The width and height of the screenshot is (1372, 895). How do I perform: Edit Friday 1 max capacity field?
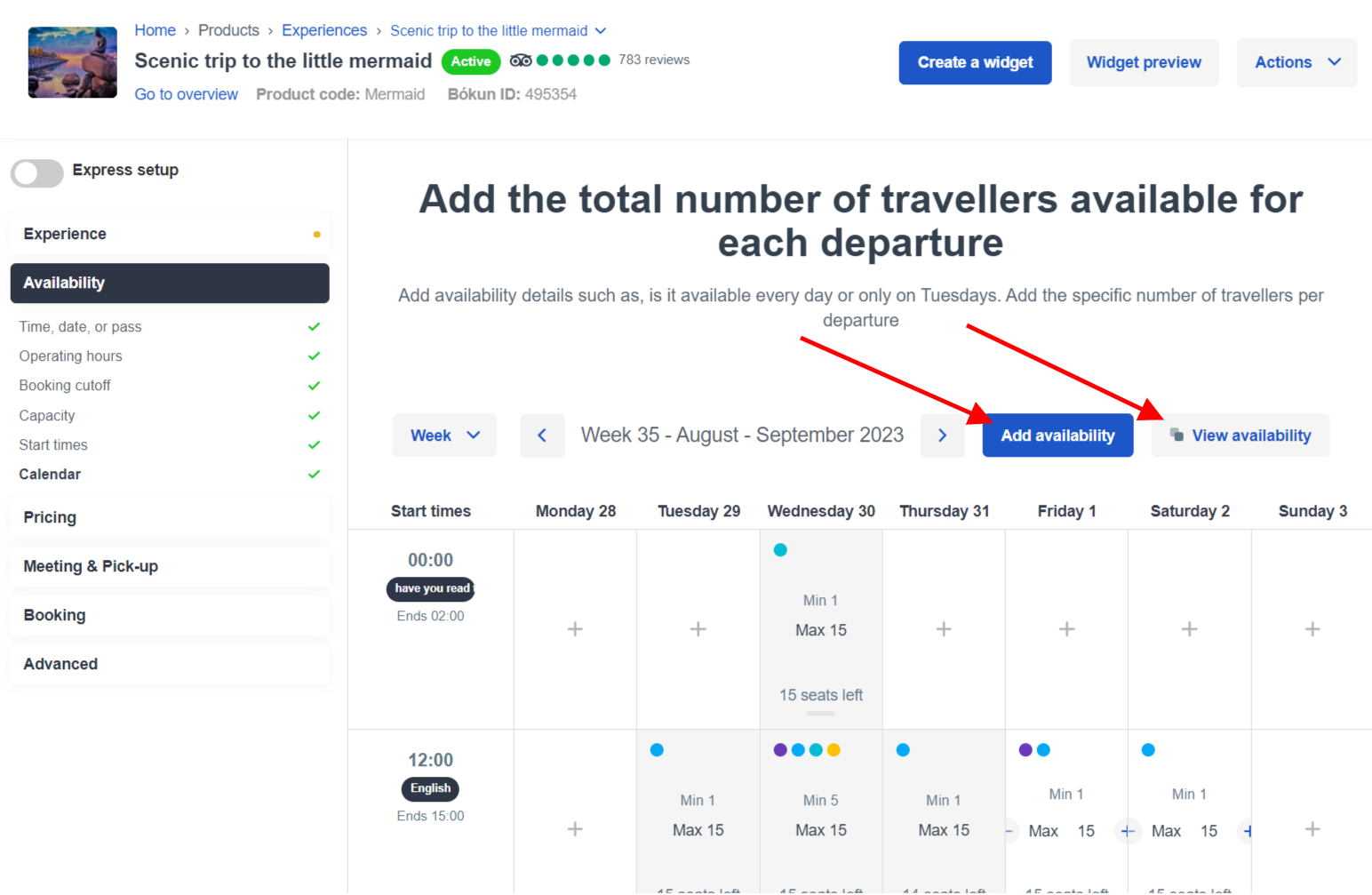coord(1086,831)
